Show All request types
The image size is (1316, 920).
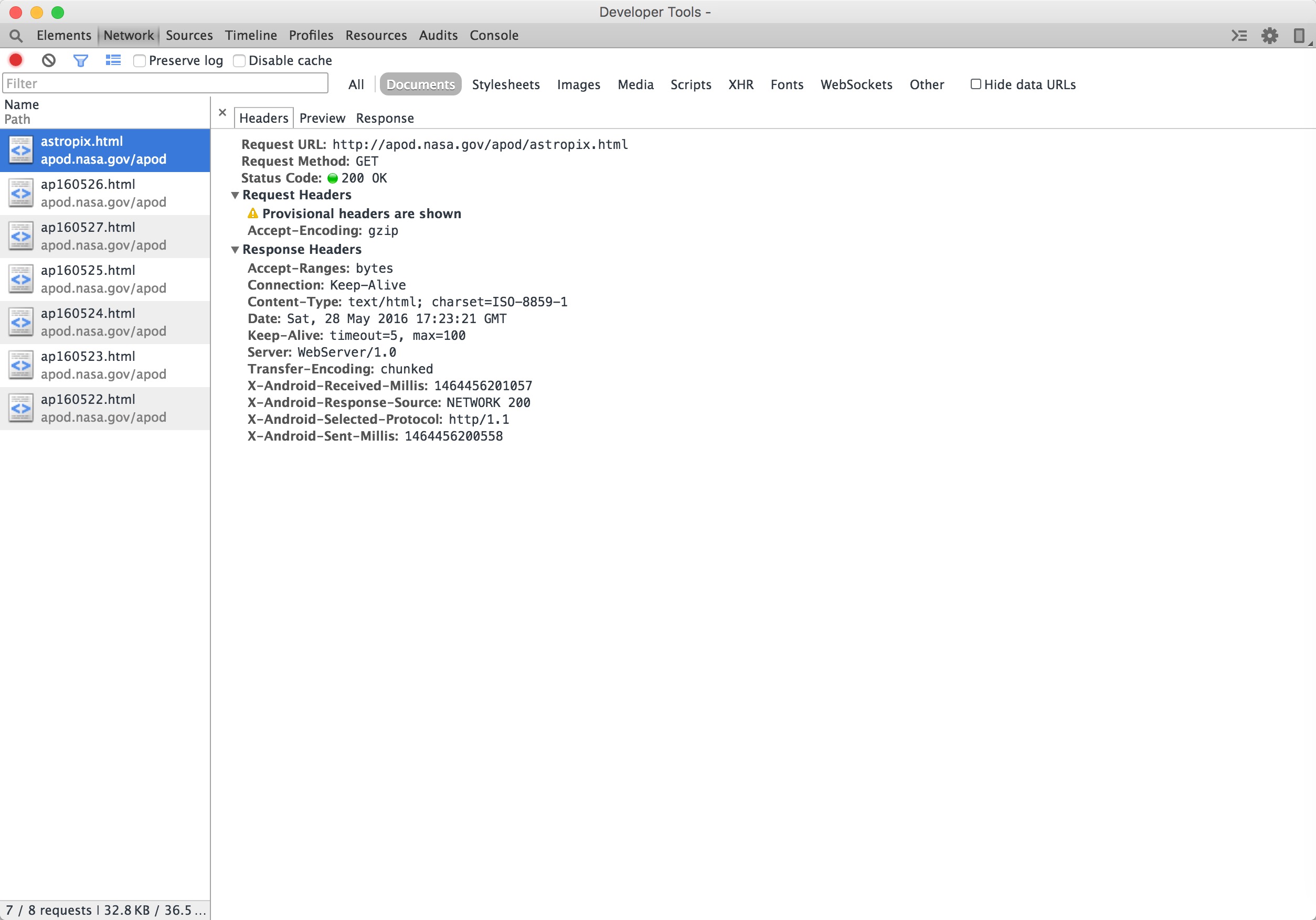click(x=356, y=85)
